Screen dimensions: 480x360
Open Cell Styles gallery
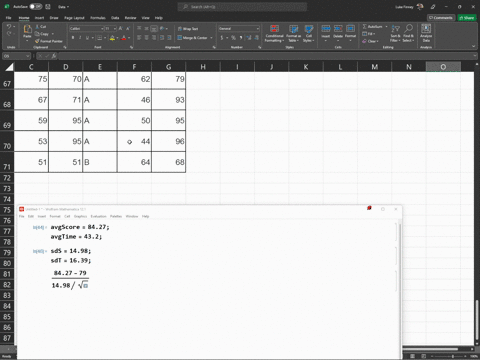point(309,34)
